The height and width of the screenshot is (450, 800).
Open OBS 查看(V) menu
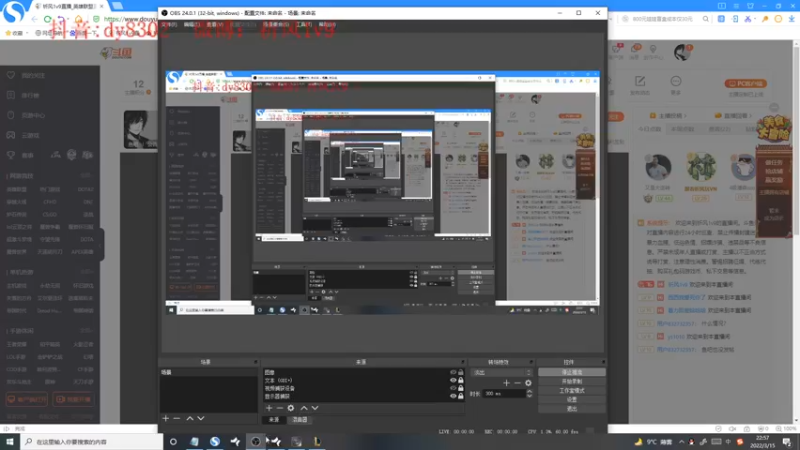(215, 24)
